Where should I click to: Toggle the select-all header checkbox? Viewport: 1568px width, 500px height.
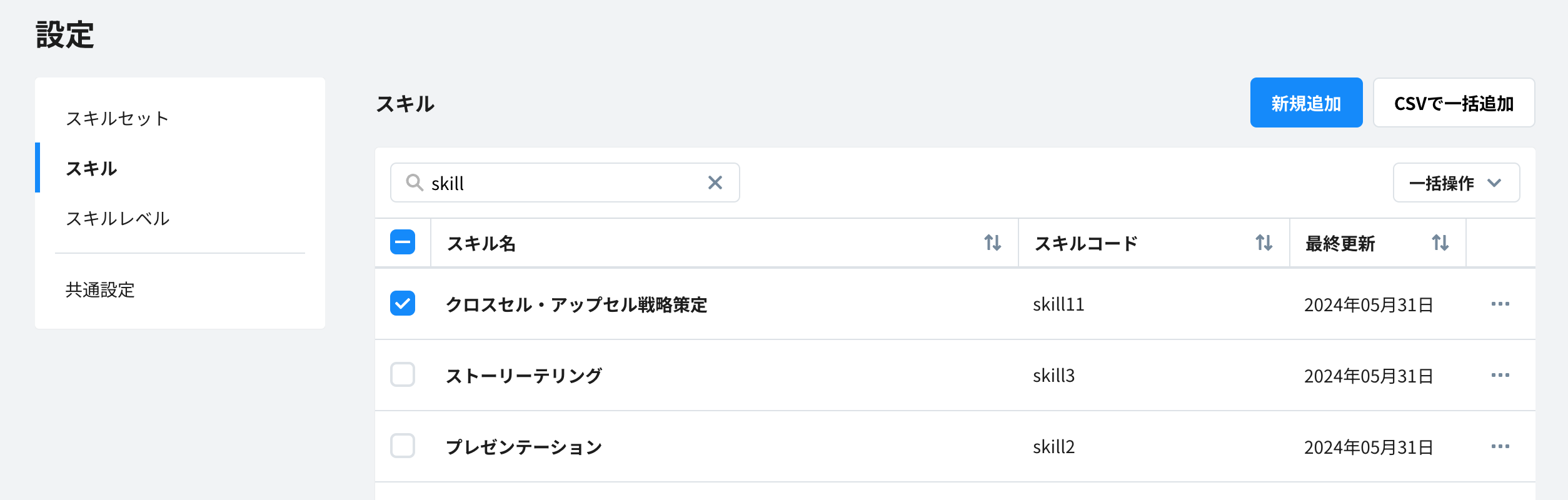pos(403,242)
